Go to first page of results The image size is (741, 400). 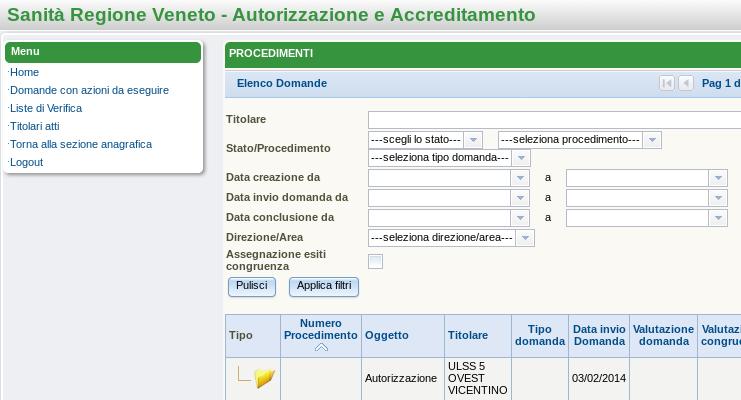[667, 83]
